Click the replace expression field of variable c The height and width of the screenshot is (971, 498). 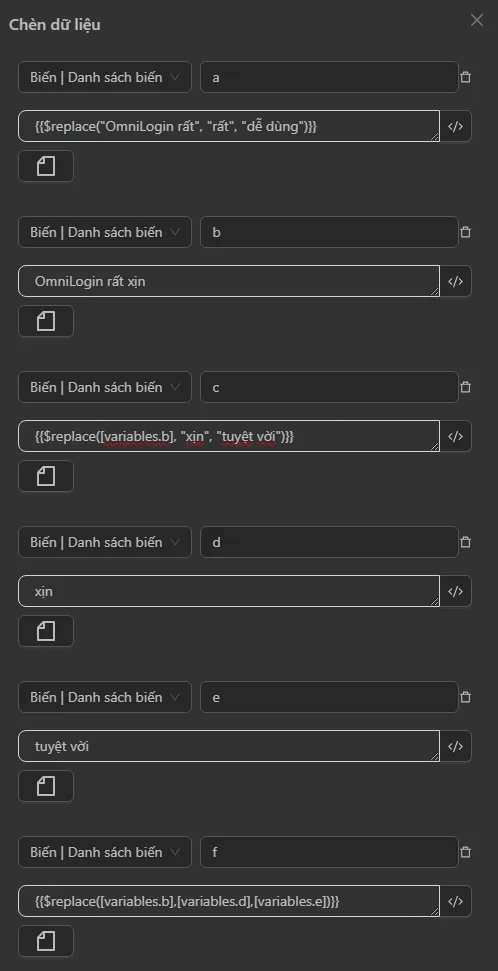(x=229, y=436)
